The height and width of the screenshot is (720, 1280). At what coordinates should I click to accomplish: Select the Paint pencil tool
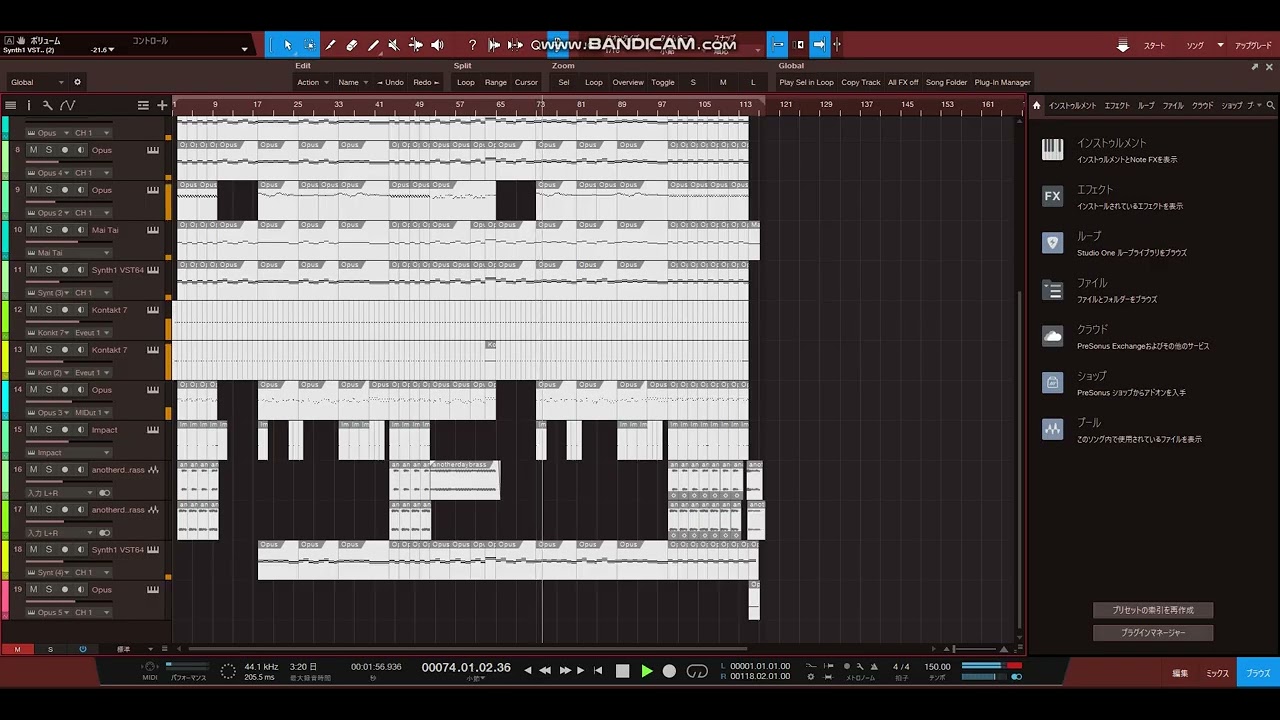point(373,45)
